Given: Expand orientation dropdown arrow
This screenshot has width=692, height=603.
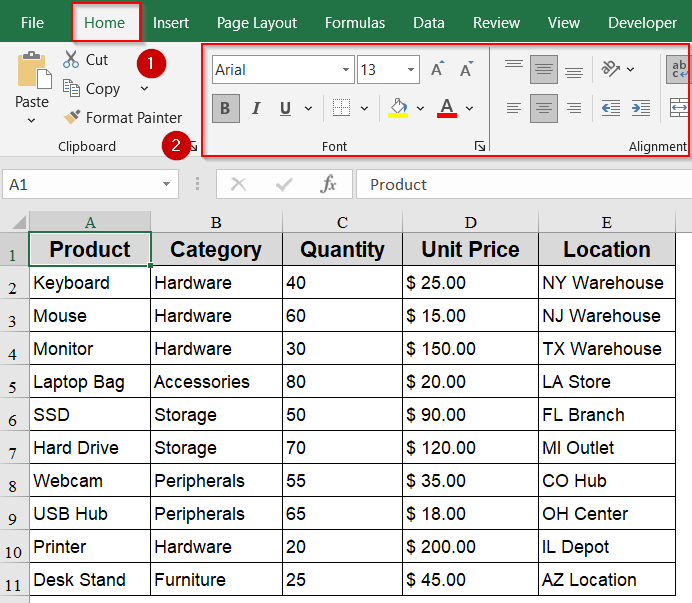Looking at the screenshot, I should click(x=630, y=69).
